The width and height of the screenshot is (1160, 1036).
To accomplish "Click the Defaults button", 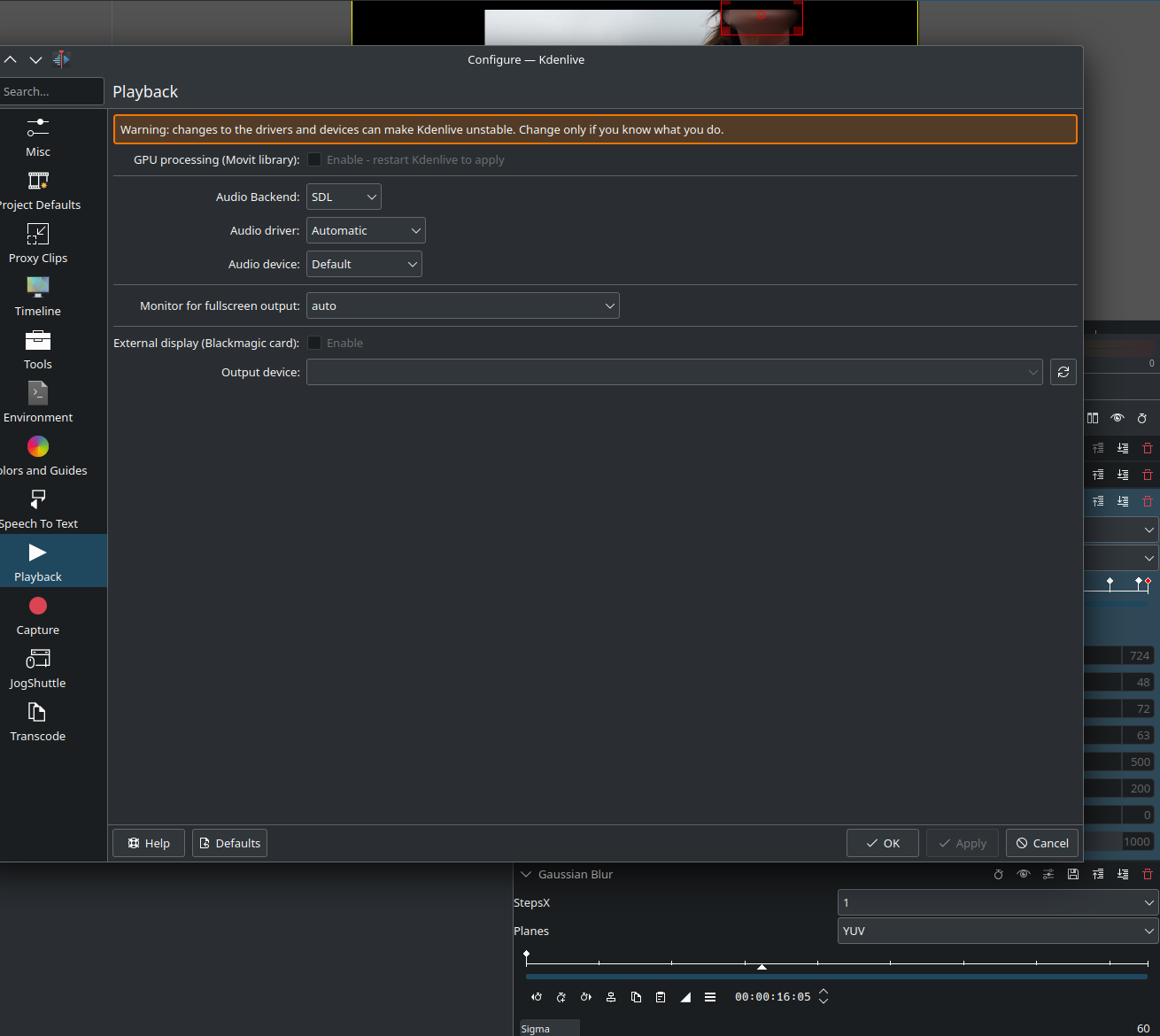I will coord(229,843).
